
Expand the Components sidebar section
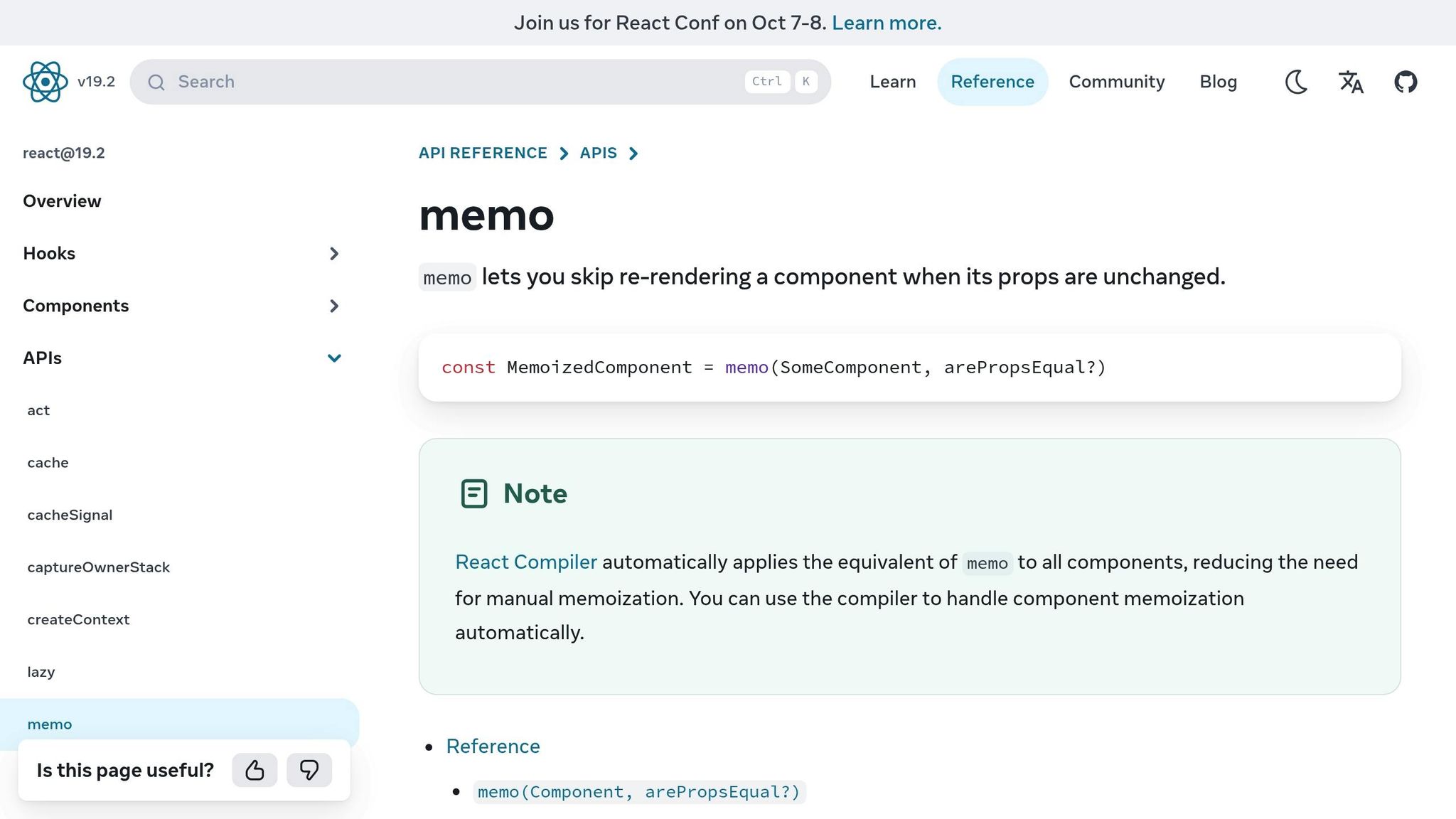(x=333, y=306)
